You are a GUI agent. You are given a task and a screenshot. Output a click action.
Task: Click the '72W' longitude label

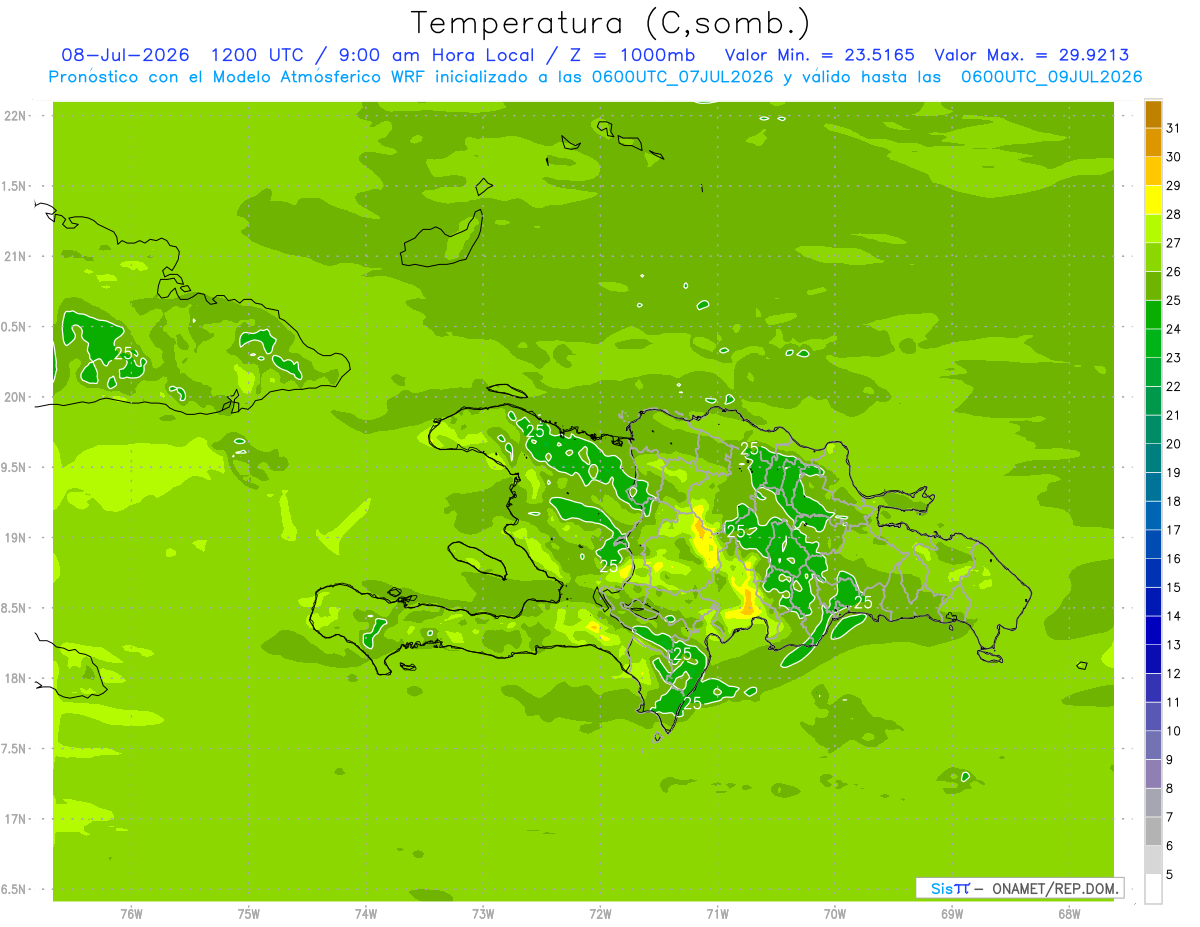600,913
